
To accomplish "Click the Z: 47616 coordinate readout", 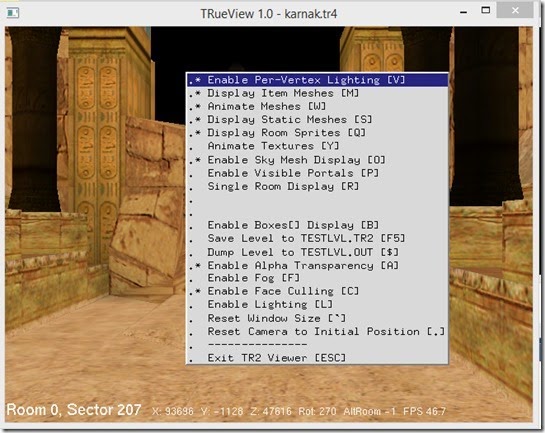I will 271,412.
